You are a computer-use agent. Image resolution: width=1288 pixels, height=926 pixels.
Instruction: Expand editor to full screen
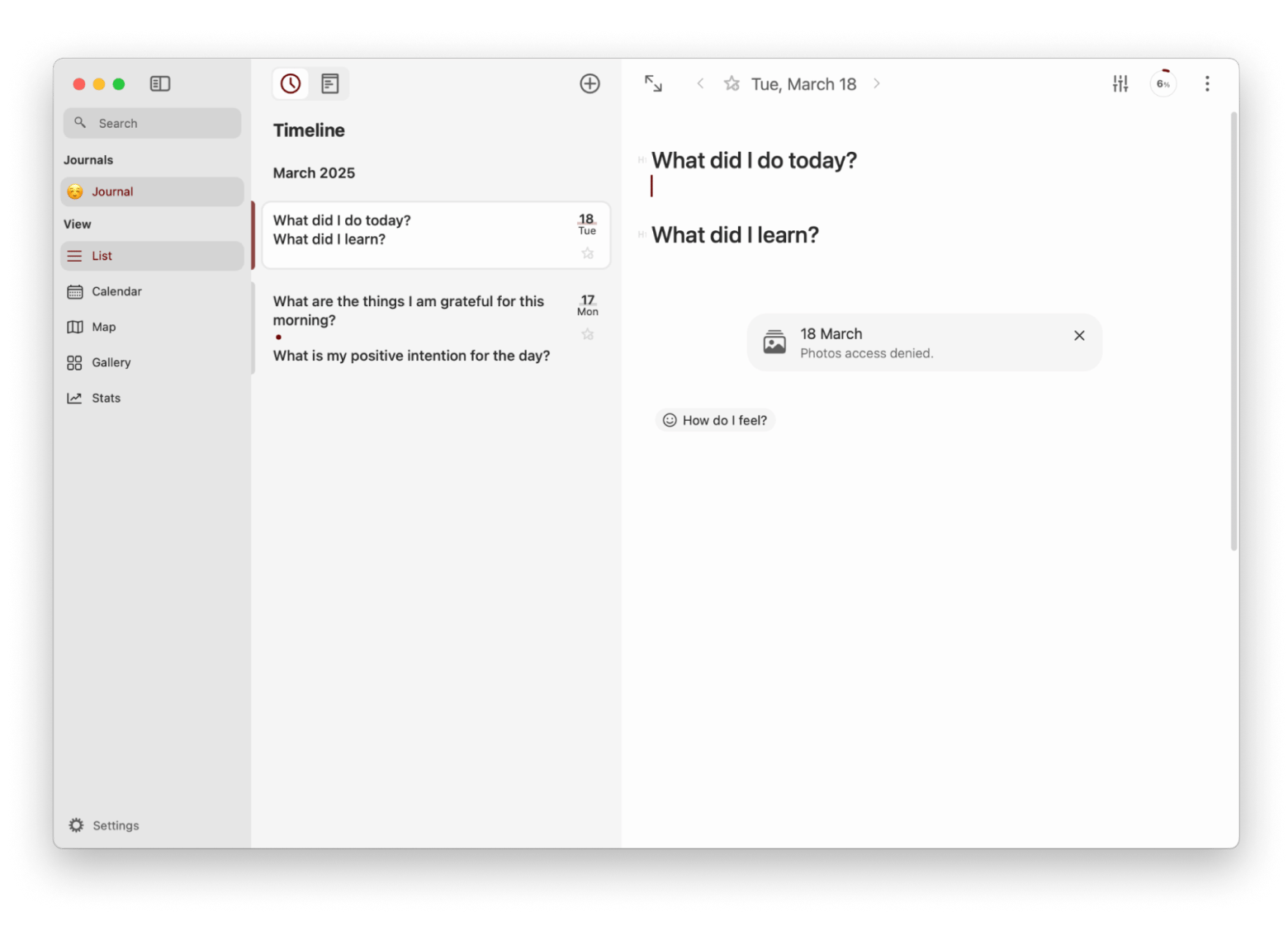click(653, 83)
